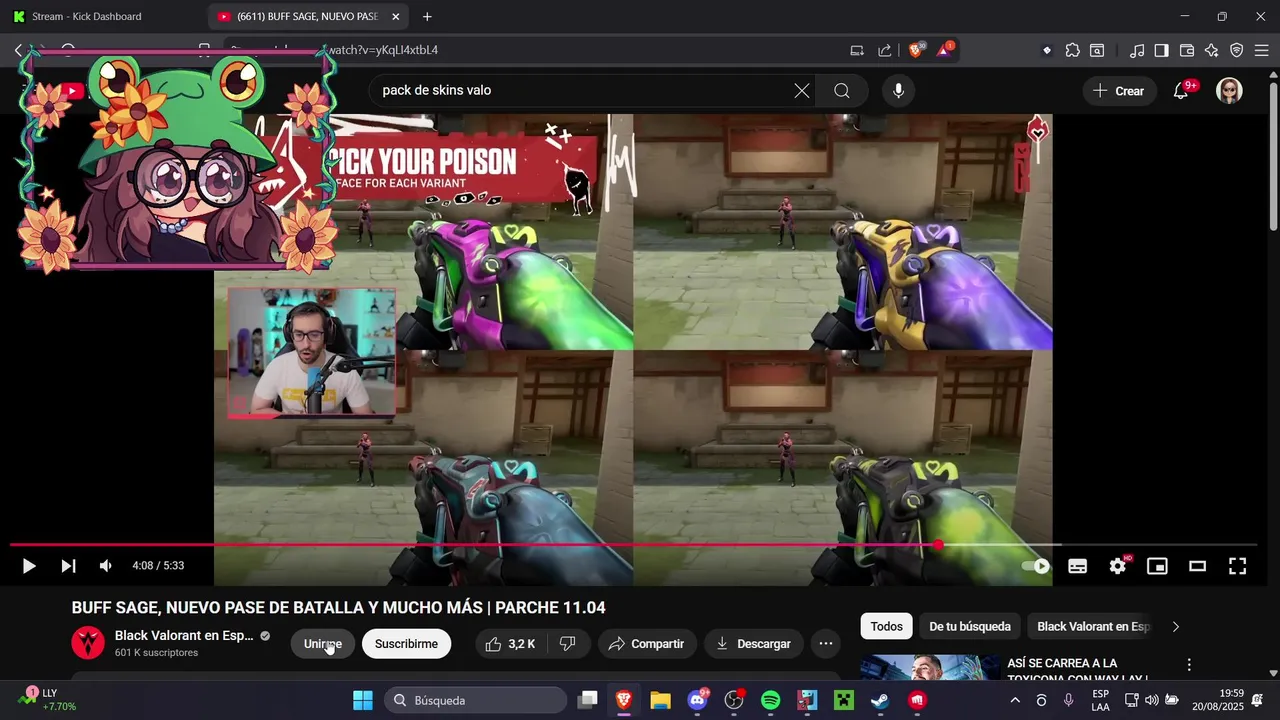Image resolution: width=1280 pixels, height=720 pixels.
Task: Open more actions three-dot menu
Action: coord(826,644)
